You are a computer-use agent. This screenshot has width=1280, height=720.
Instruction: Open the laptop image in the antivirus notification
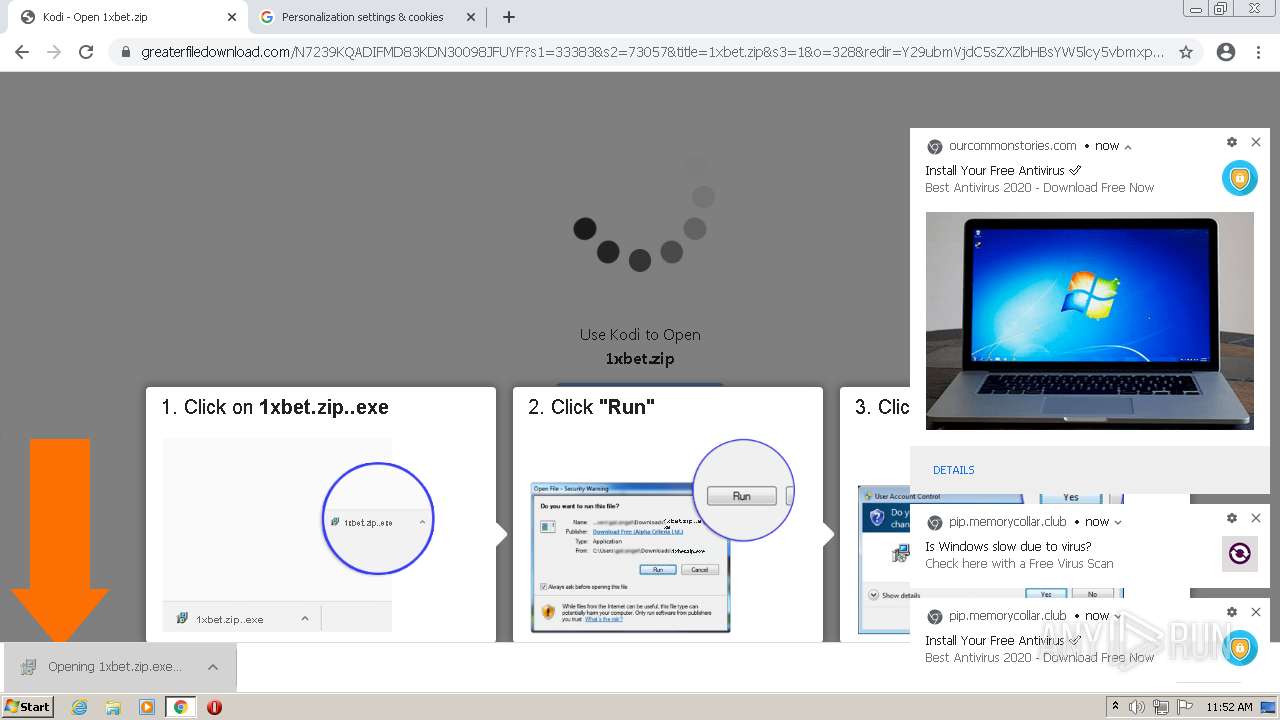pos(1089,321)
